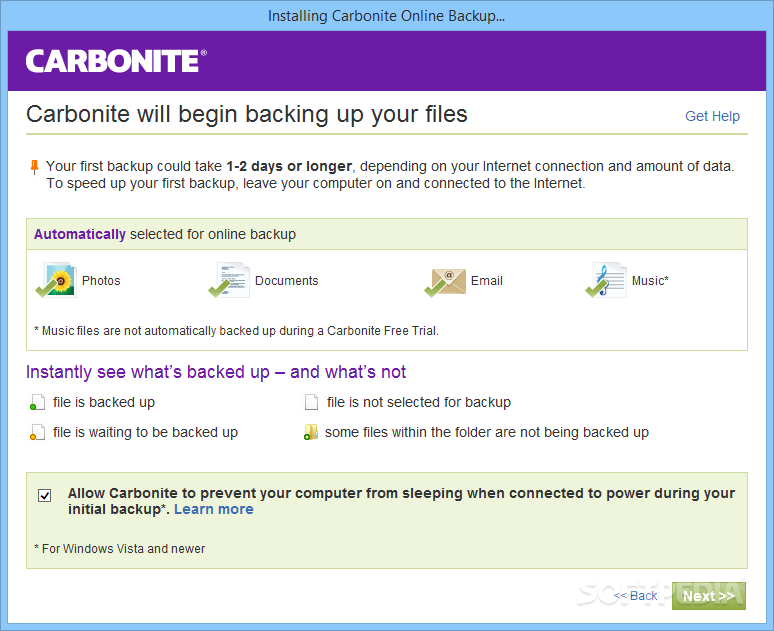Click the 'Instantly see what's backed up' heading

click(216, 372)
